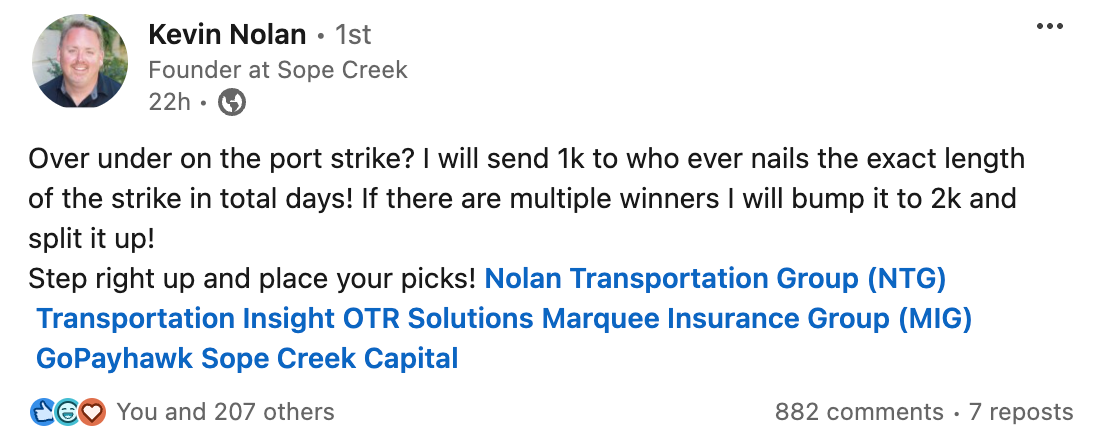Open the three-dot post options menu

(1050, 26)
